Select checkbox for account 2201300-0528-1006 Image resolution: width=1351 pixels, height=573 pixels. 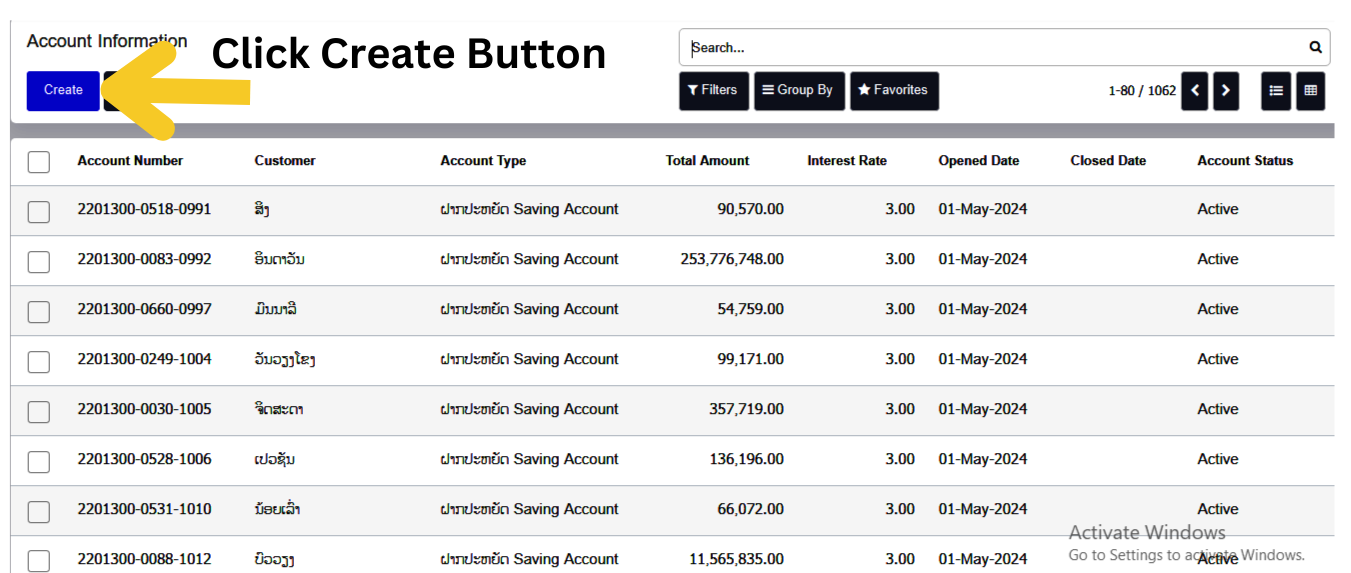tap(39, 461)
